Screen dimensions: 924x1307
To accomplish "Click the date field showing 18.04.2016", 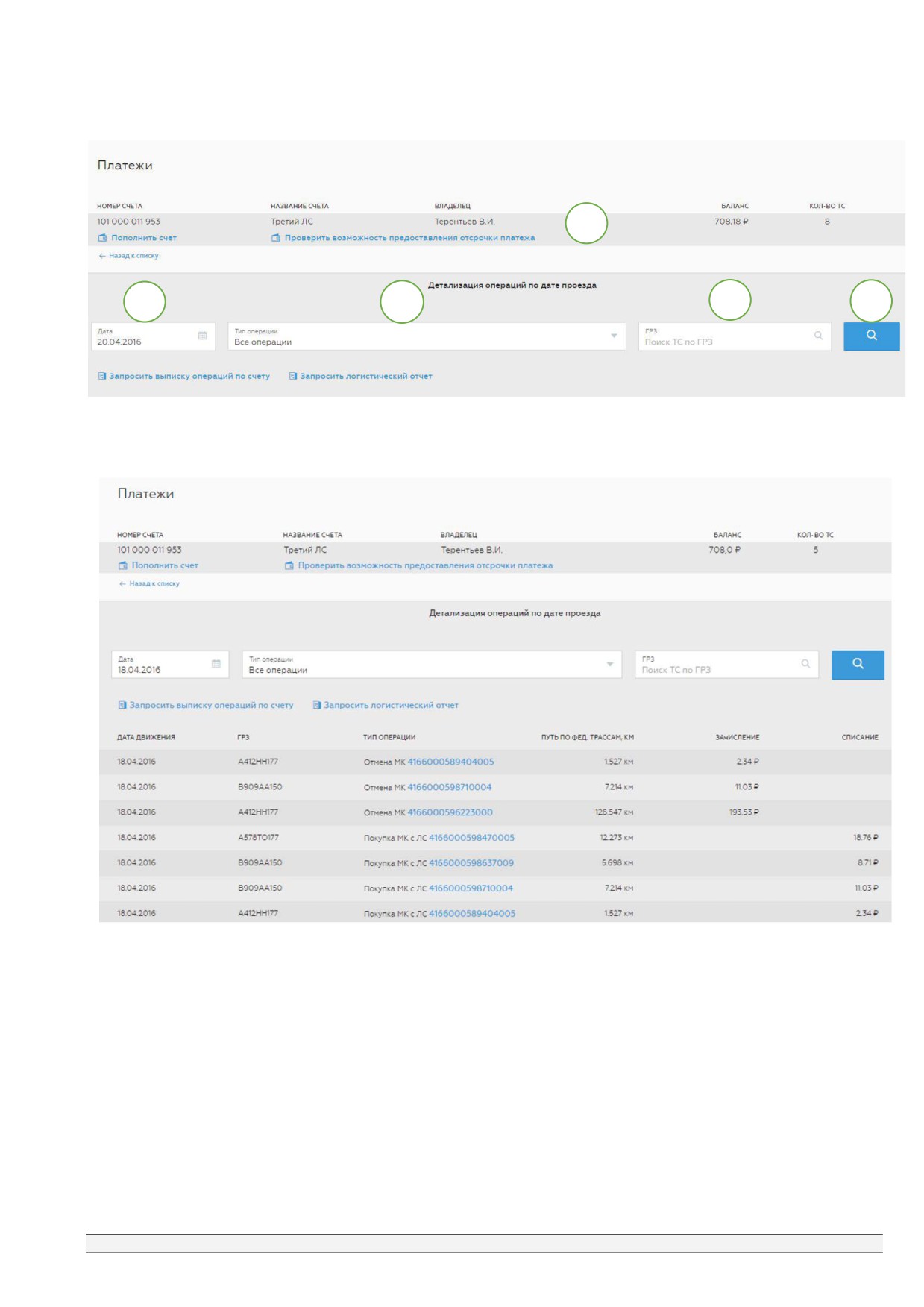I will [170, 665].
